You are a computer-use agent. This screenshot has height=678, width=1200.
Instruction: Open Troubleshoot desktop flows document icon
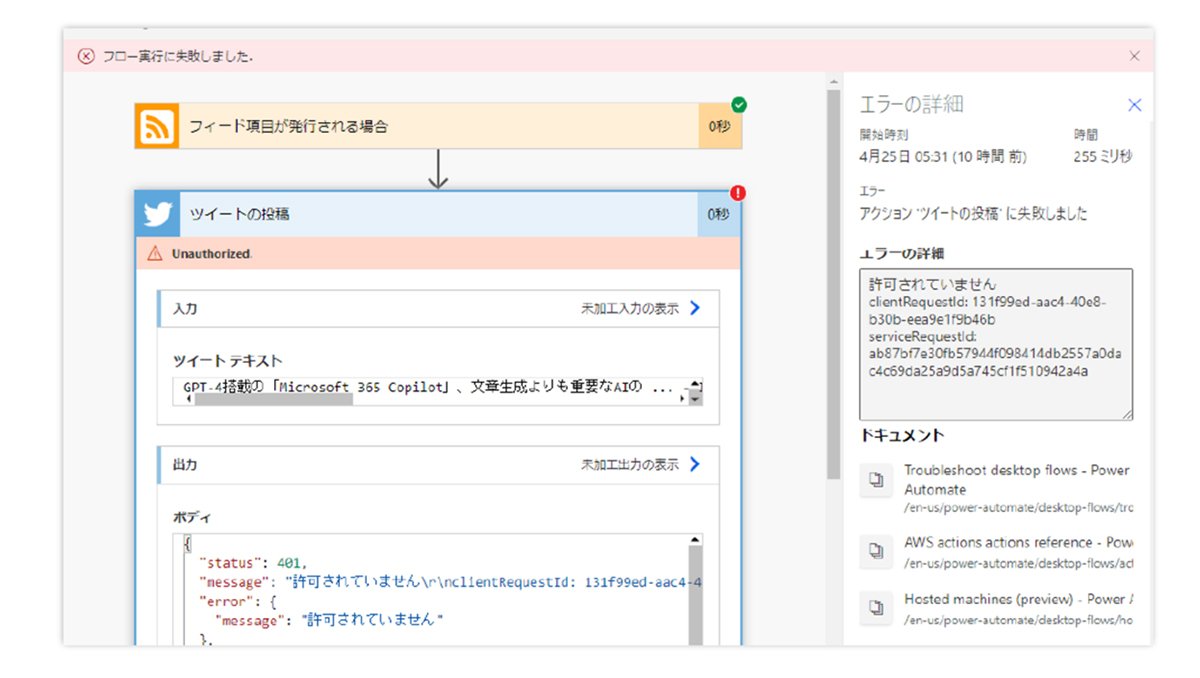pos(876,481)
